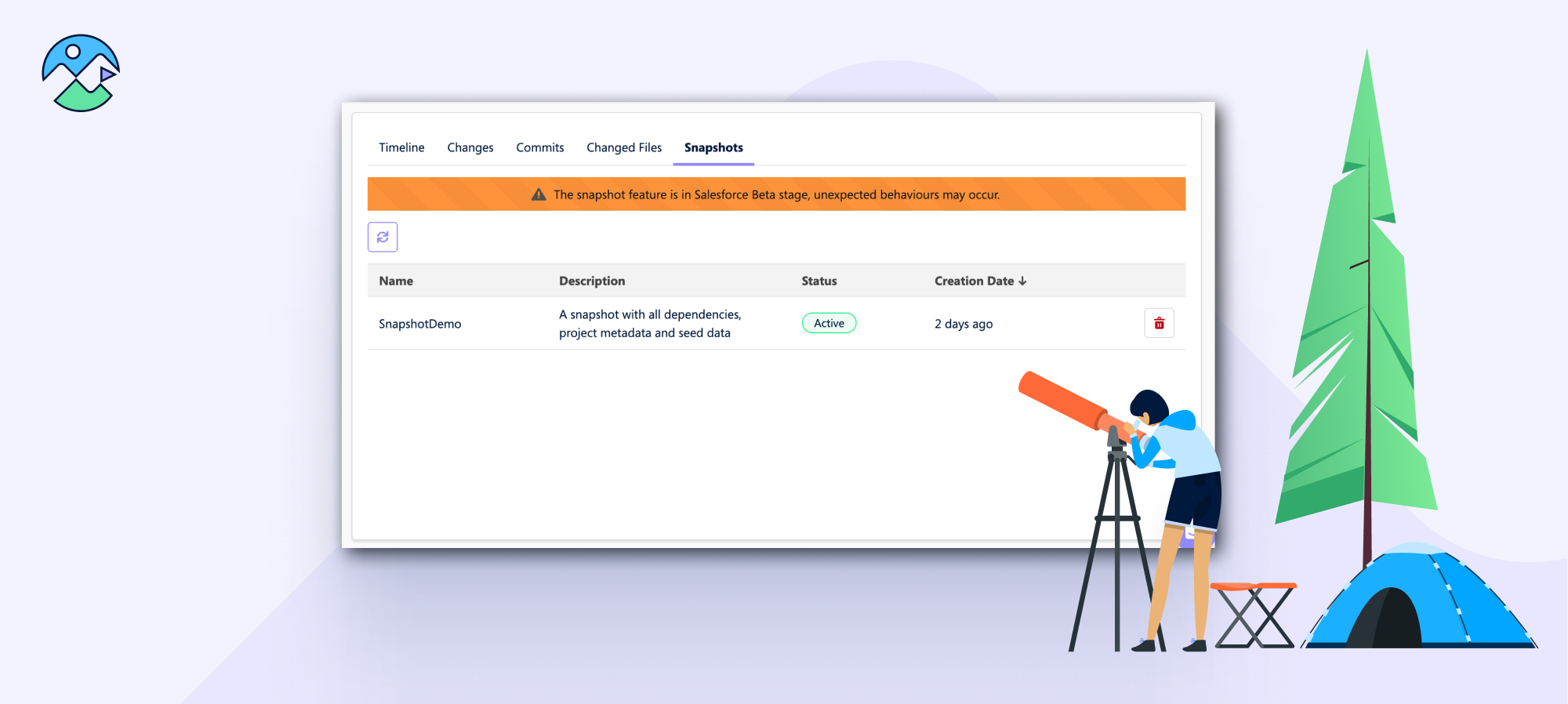Toggle sort arrow next to Creation Date
Viewport: 1568px width, 704px height.
[x=1023, y=281]
